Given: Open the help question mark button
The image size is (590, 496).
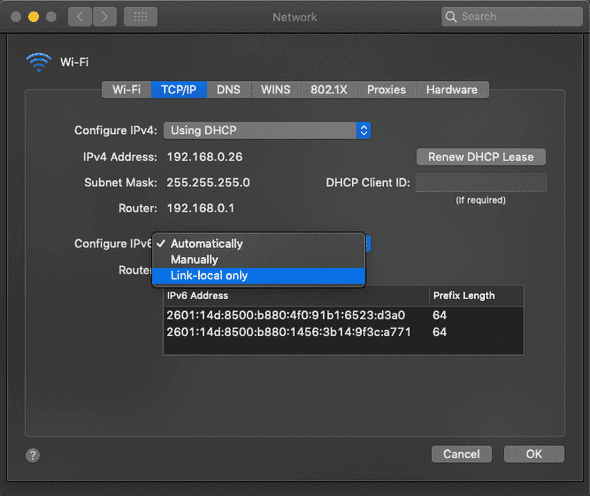Looking at the screenshot, I should coord(33,455).
